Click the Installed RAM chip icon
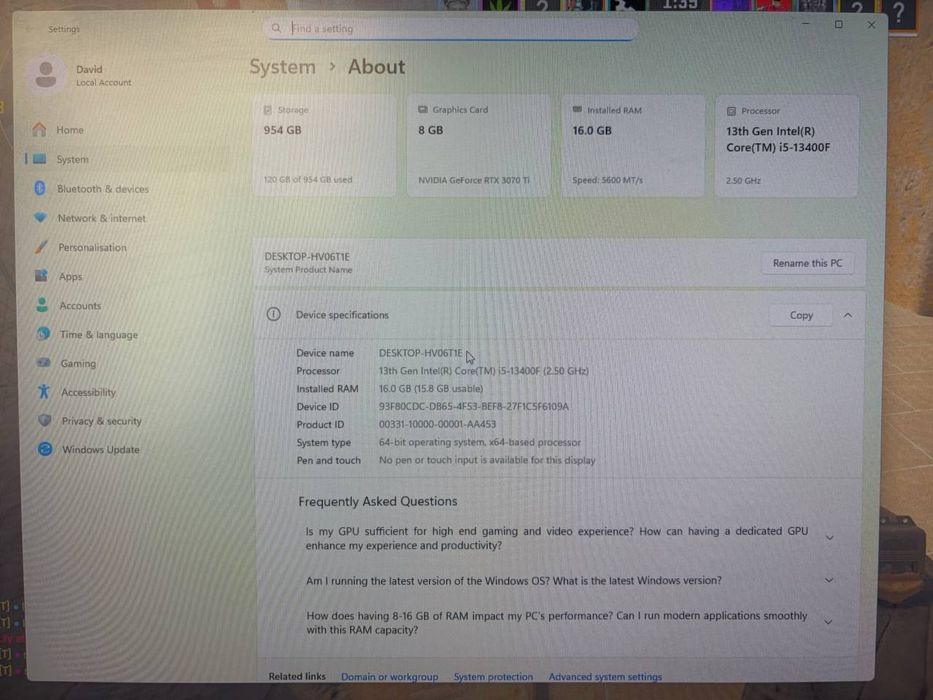The image size is (933, 700). pyautogui.click(x=577, y=110)
